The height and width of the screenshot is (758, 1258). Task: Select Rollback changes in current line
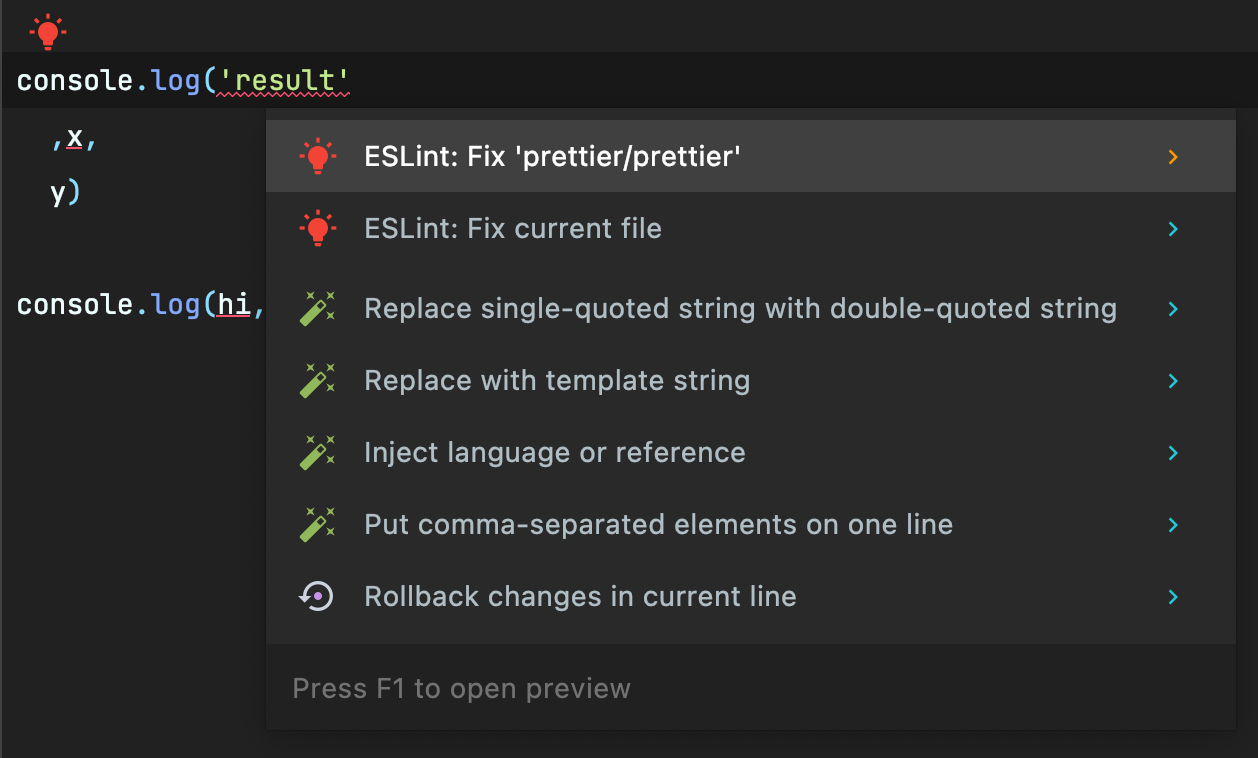[x=580, y=597]
